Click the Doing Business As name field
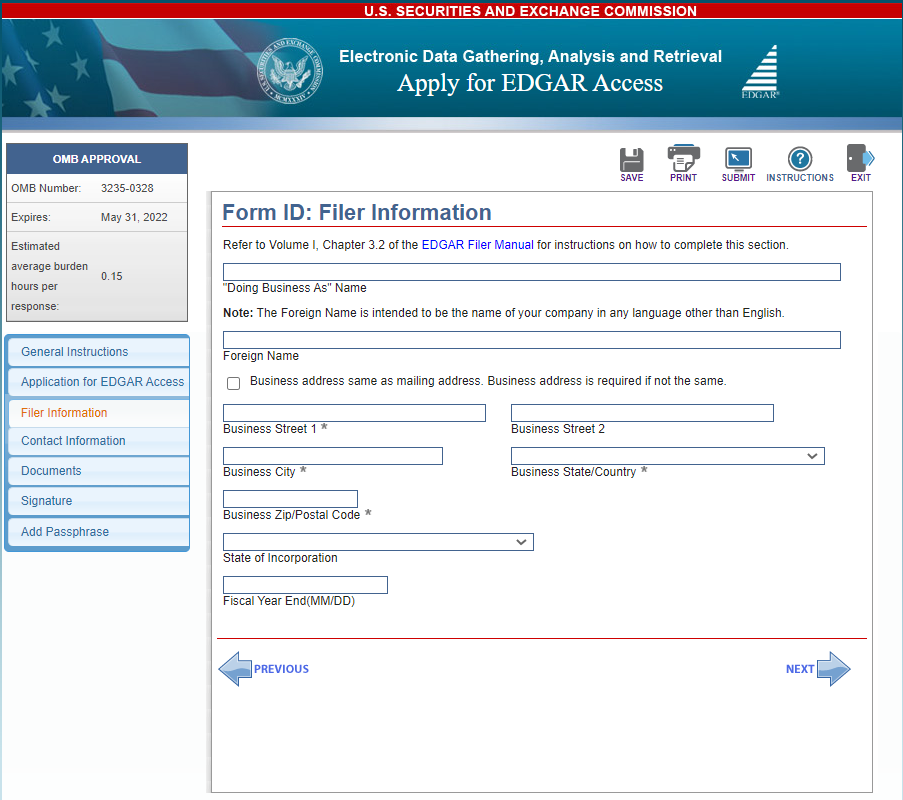 tap(531, 272)
